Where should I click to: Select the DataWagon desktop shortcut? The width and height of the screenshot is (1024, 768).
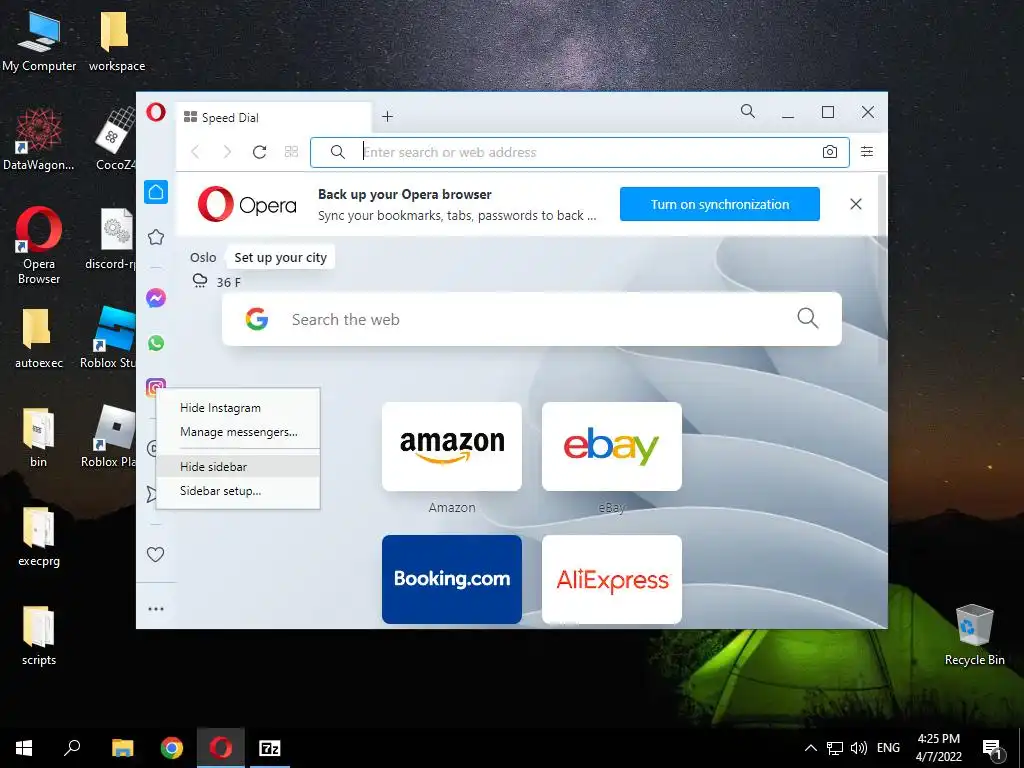pyautogui.click(x=39, y=139)
